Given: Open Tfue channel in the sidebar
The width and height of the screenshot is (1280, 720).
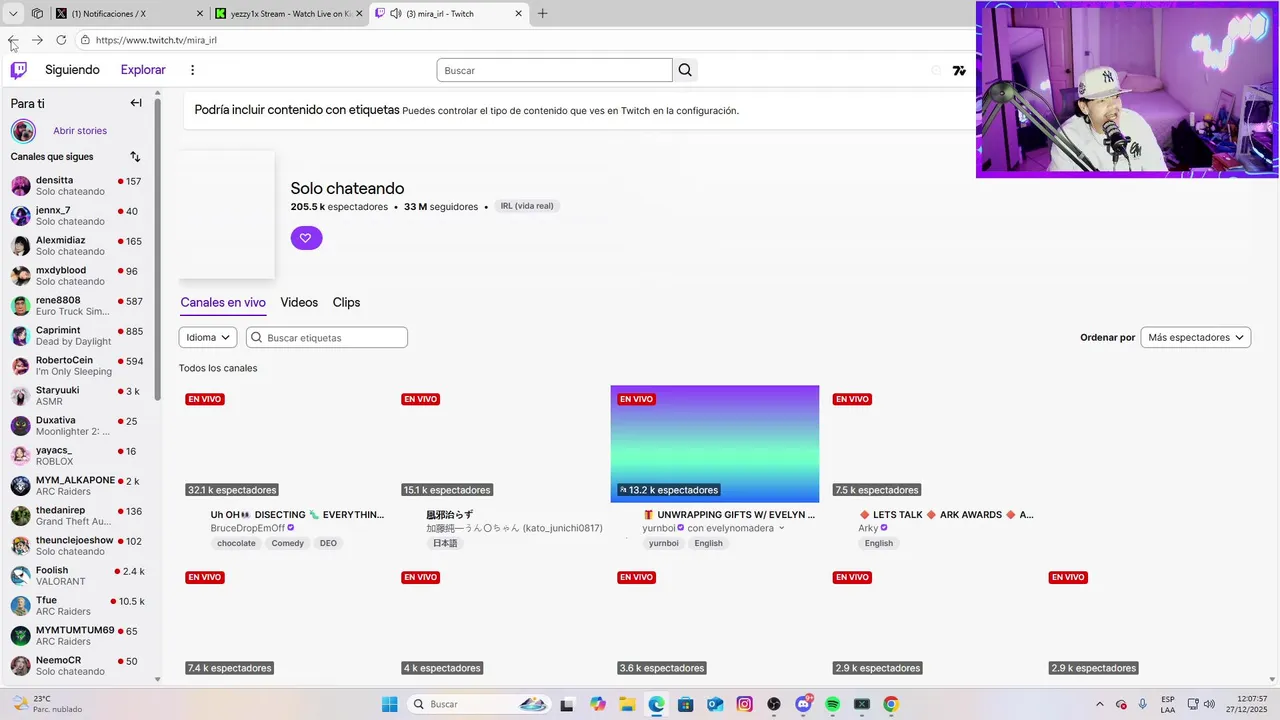Looking at the screenshot, I should pos(78,606).
